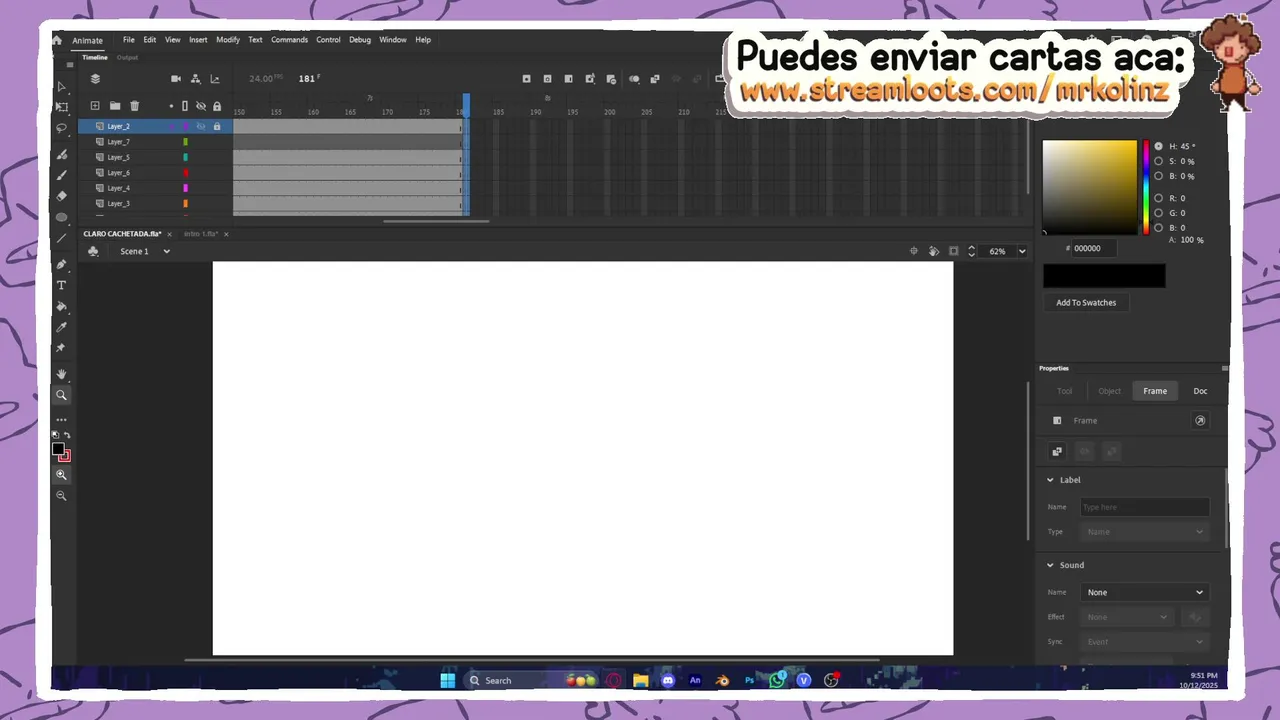Open the layer depth panel
1280x720 pixels.
point(215,79)
